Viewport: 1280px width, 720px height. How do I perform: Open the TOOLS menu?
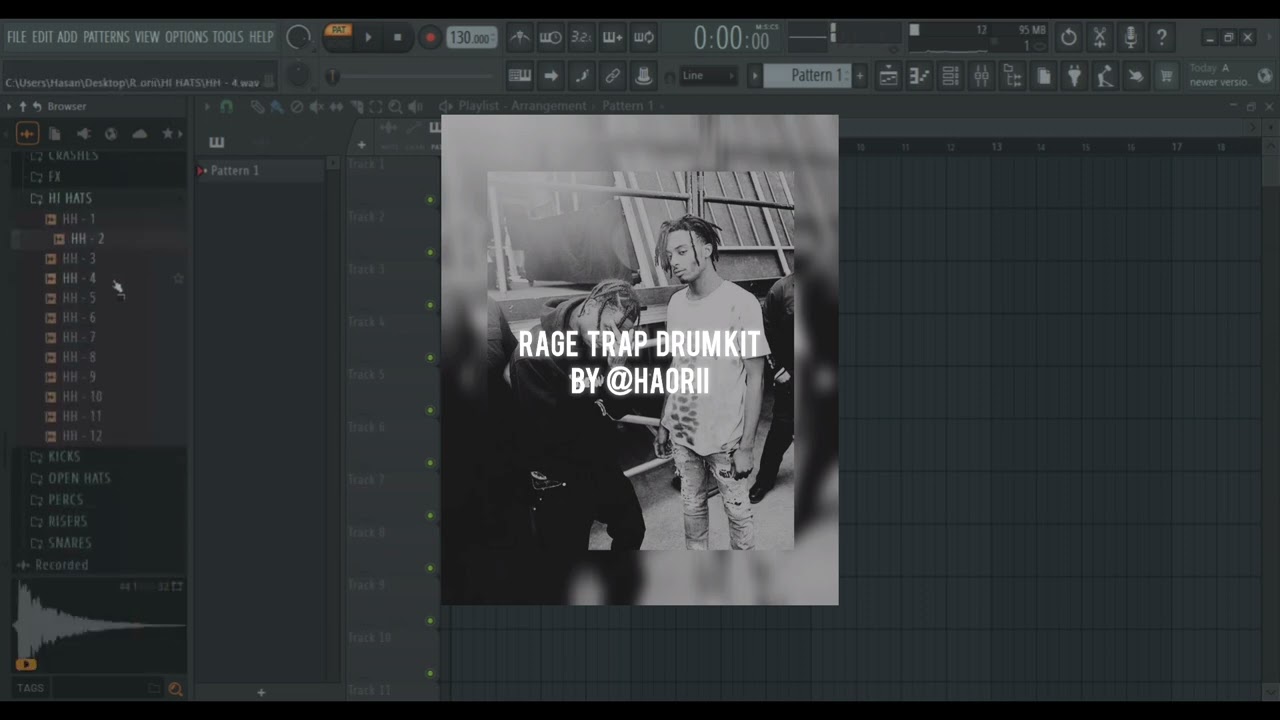click(227, 37)
